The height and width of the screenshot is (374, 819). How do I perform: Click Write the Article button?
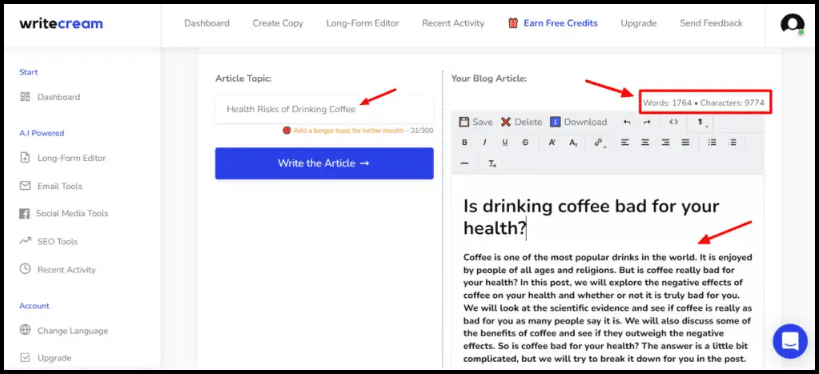pos(324,163)
